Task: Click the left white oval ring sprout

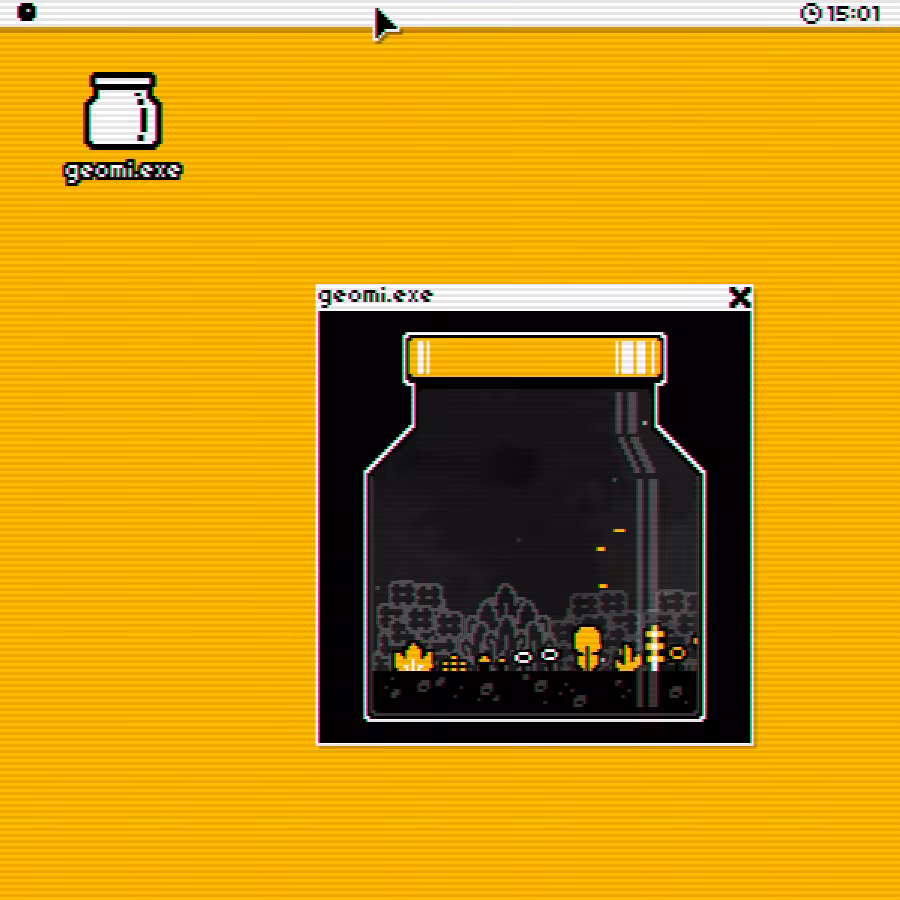Action: click(x=523, y=658)
